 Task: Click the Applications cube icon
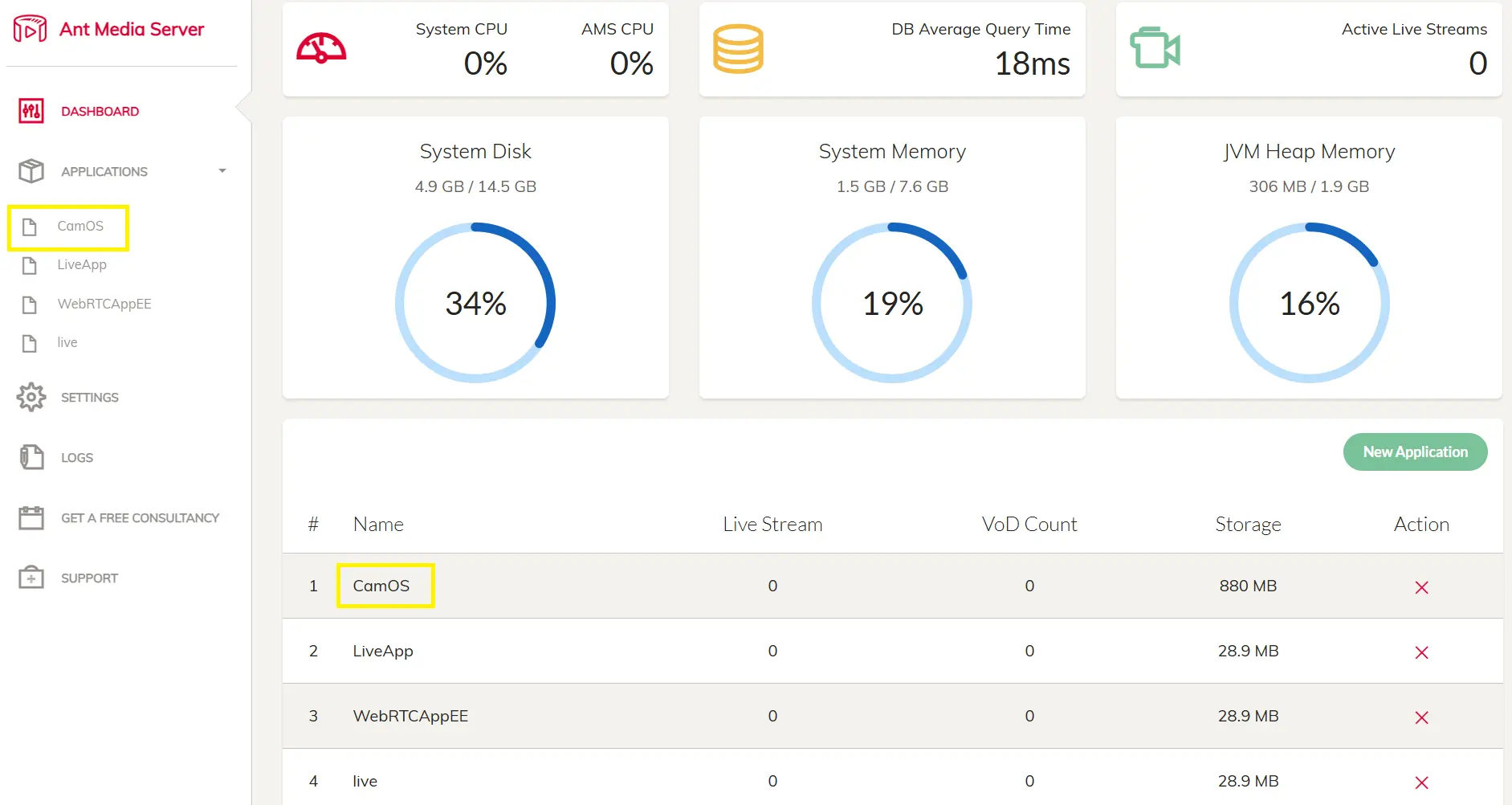click(31, 171)
